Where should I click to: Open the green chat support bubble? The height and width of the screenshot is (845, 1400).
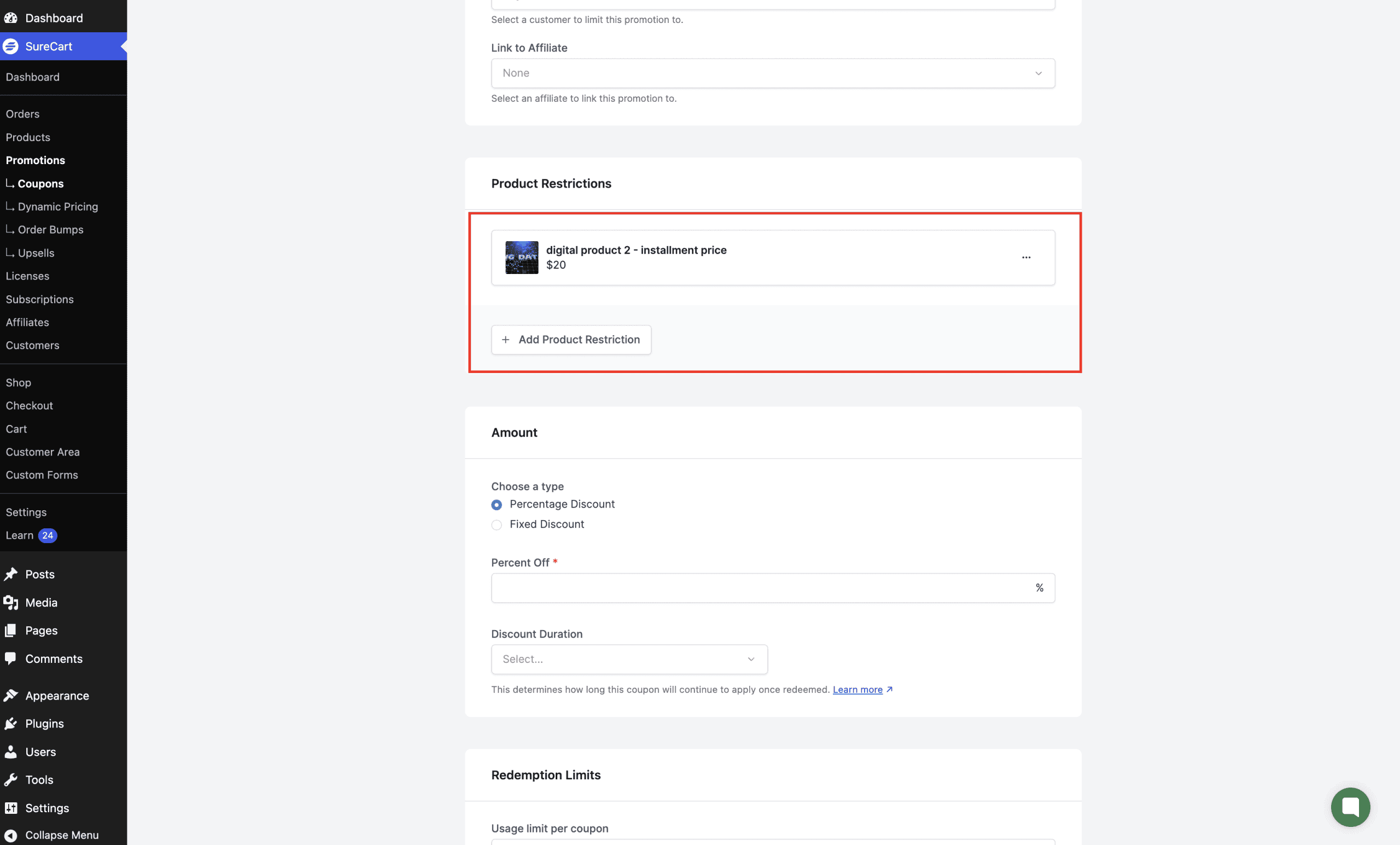coord(1350,807)
